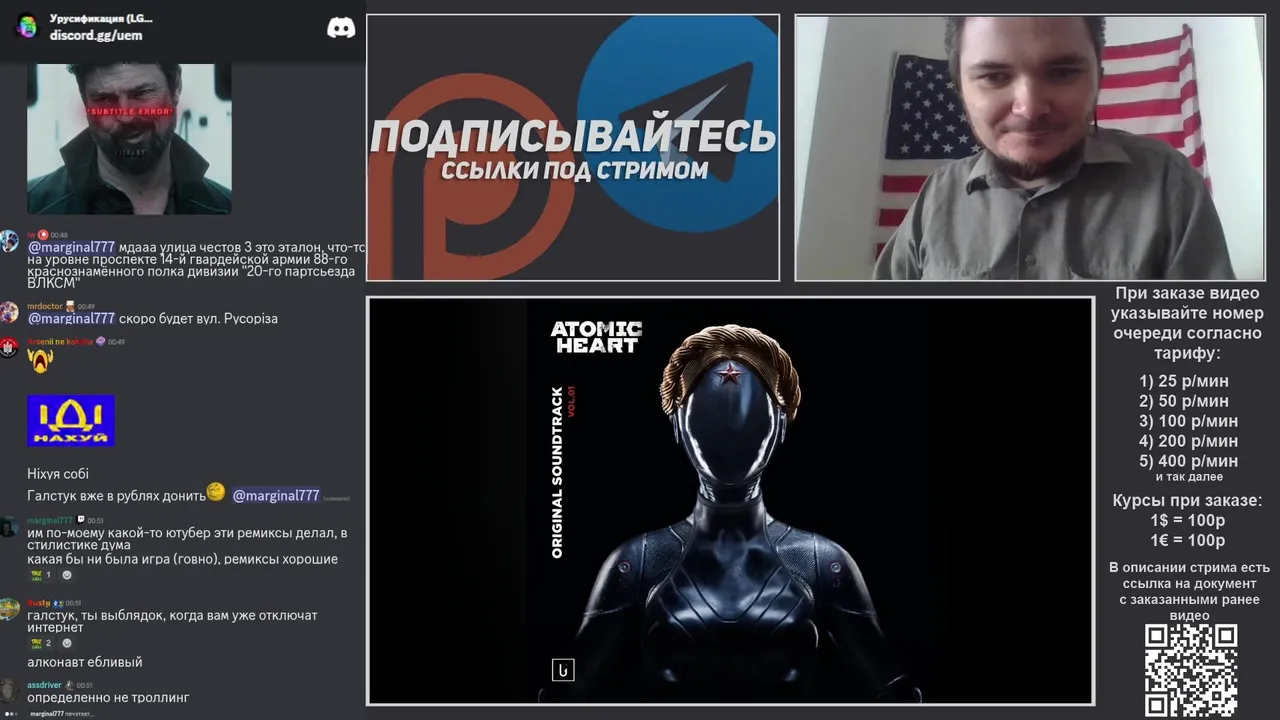Click the username mrdoctor
The height and width of the screenshot is (720, 1280).
[45, 306]
